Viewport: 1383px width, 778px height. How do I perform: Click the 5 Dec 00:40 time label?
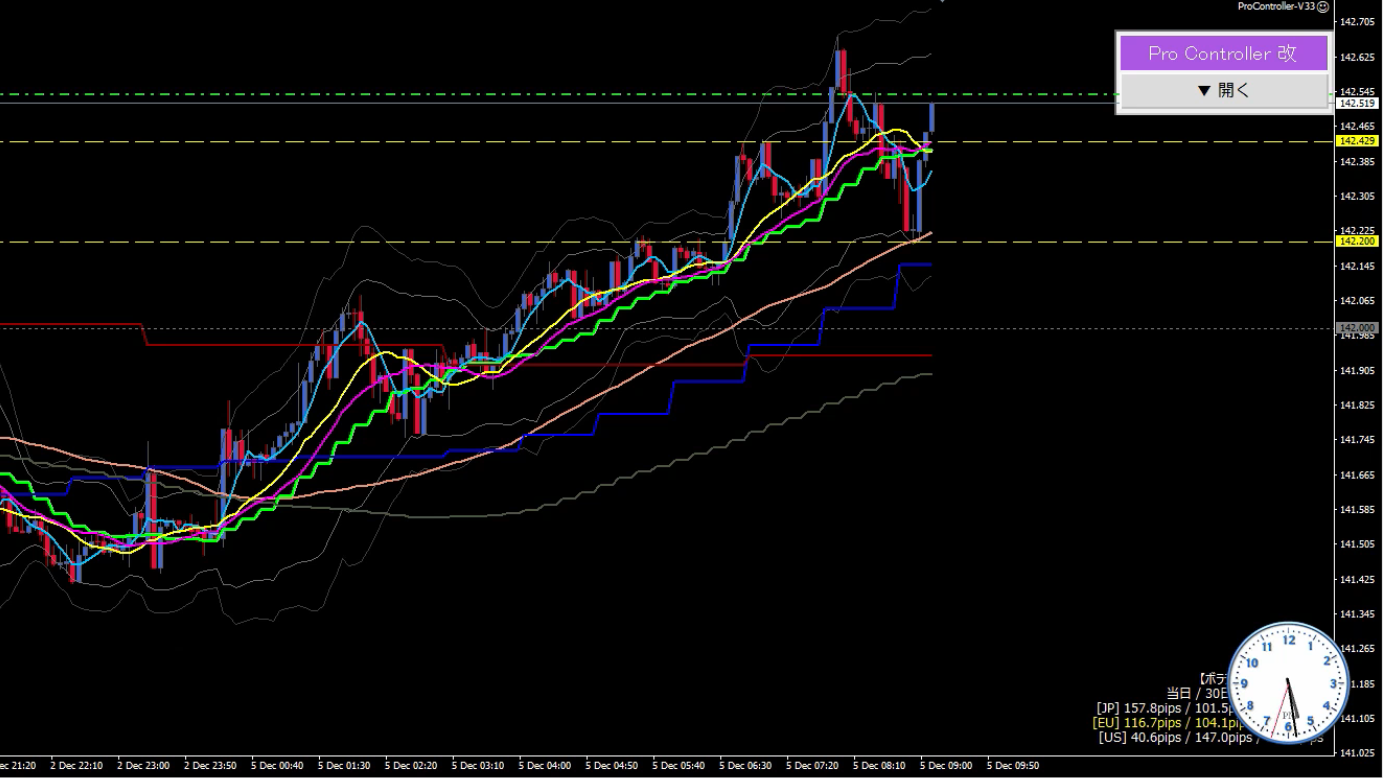coord(277,766)
